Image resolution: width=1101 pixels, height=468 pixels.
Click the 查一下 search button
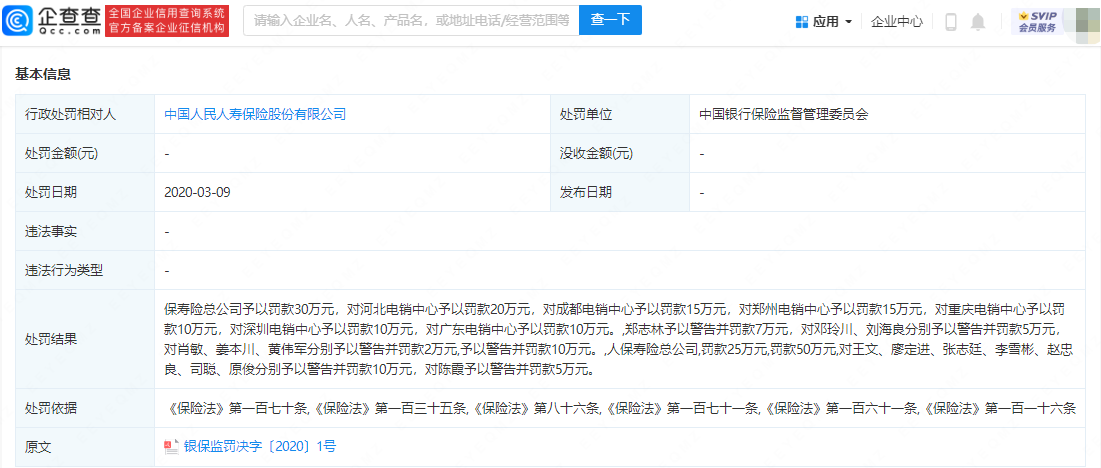pos(610,20)
